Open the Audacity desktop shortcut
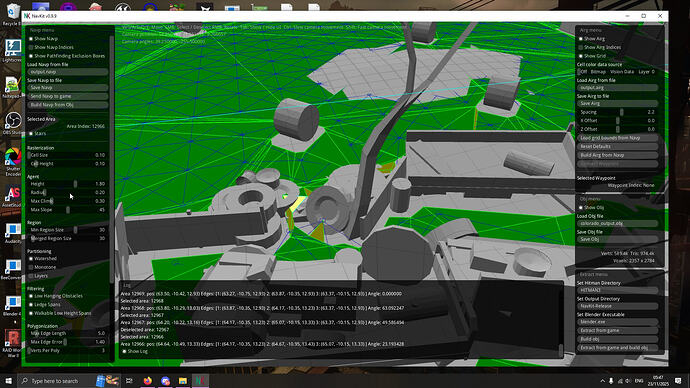 [x=12, y=233]
